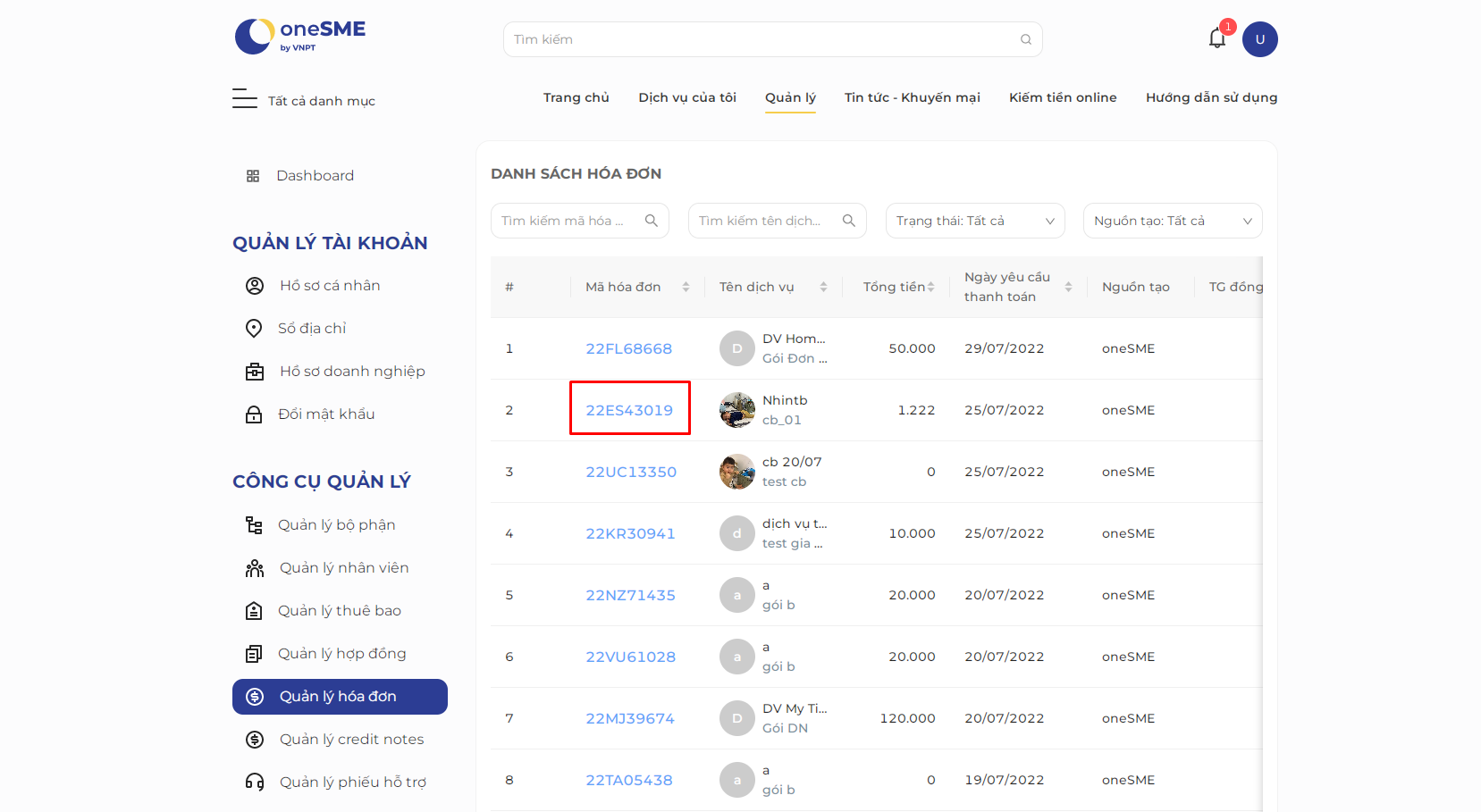Screen dimensions: 1481x812
Task: Open invoice 22FL68668
Action: [x=629, y=348]
